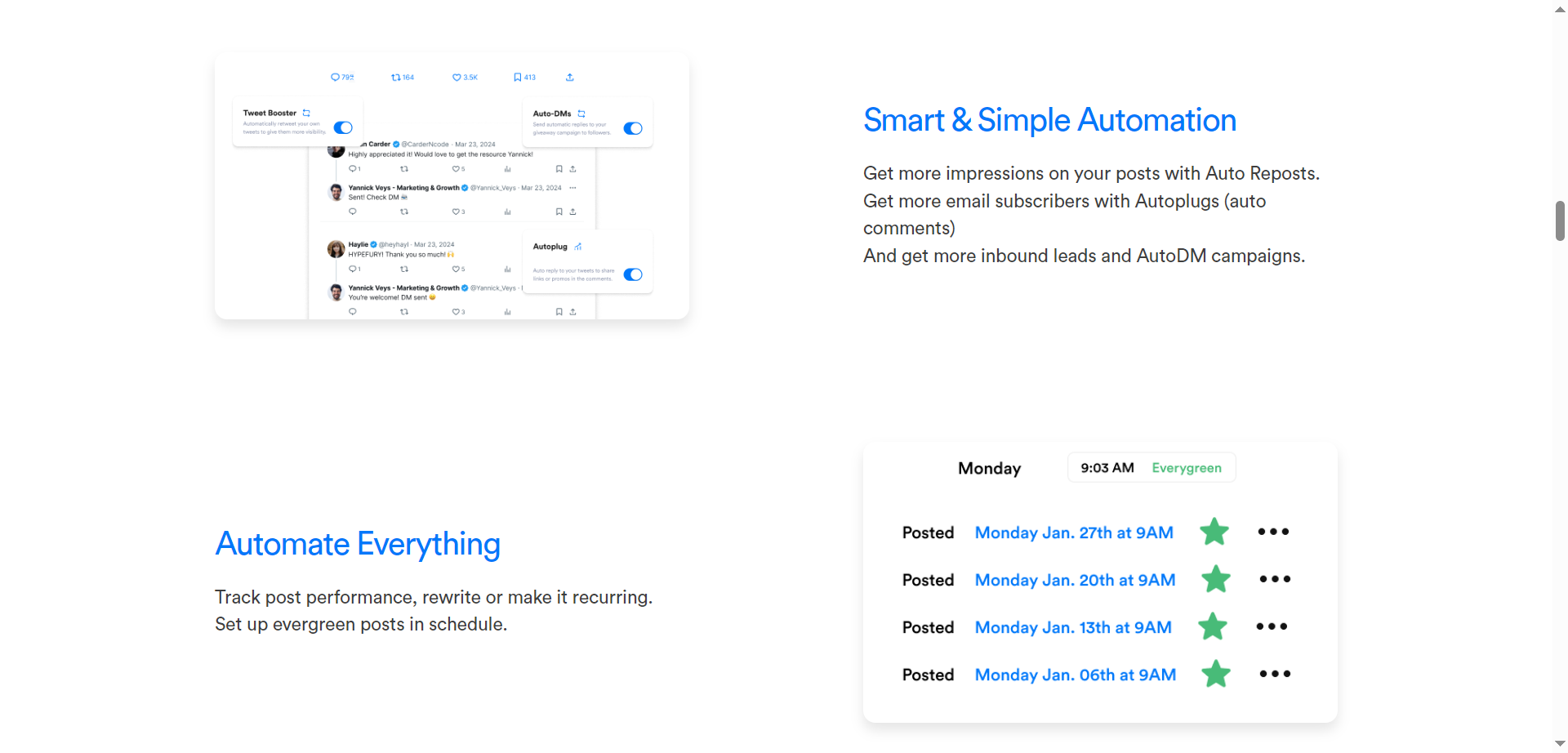Open analytics icon under Haylie's tweet
The height and width of the screenshot is (753, 1568).
click(x=507, y=269)
